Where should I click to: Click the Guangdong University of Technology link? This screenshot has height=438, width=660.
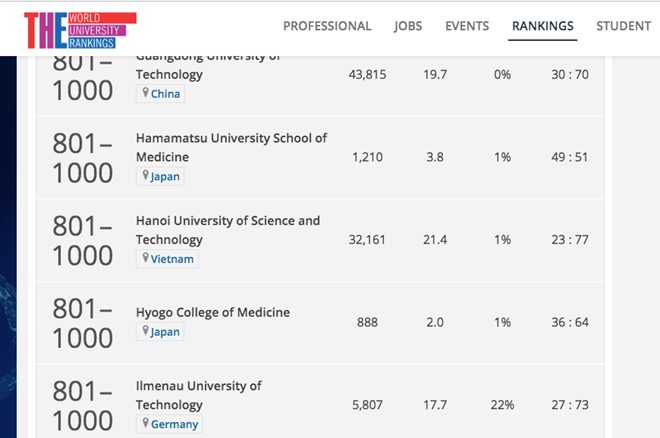[x=169, y=74]
